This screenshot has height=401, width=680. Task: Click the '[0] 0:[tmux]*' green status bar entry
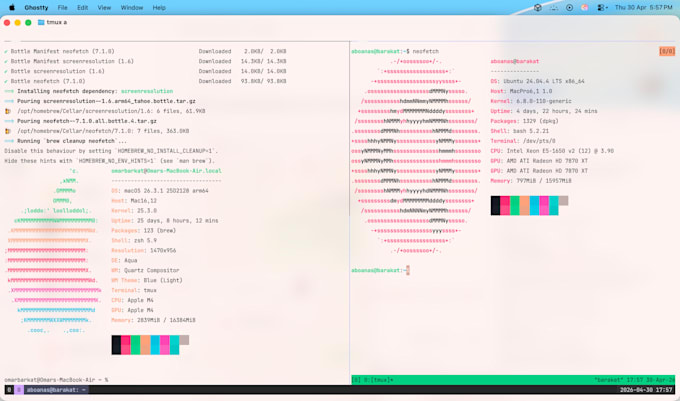tap(373, 380)
